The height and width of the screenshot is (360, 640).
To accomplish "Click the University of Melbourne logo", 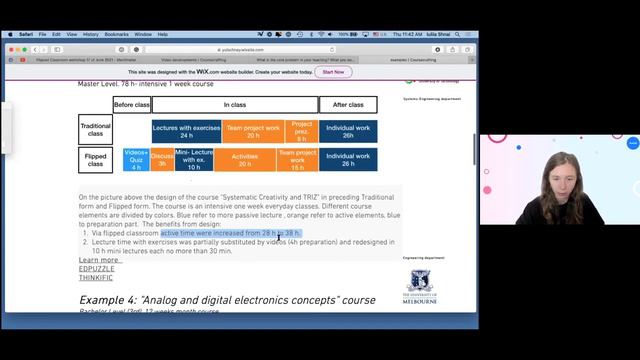I will click(x=420, y=287).
